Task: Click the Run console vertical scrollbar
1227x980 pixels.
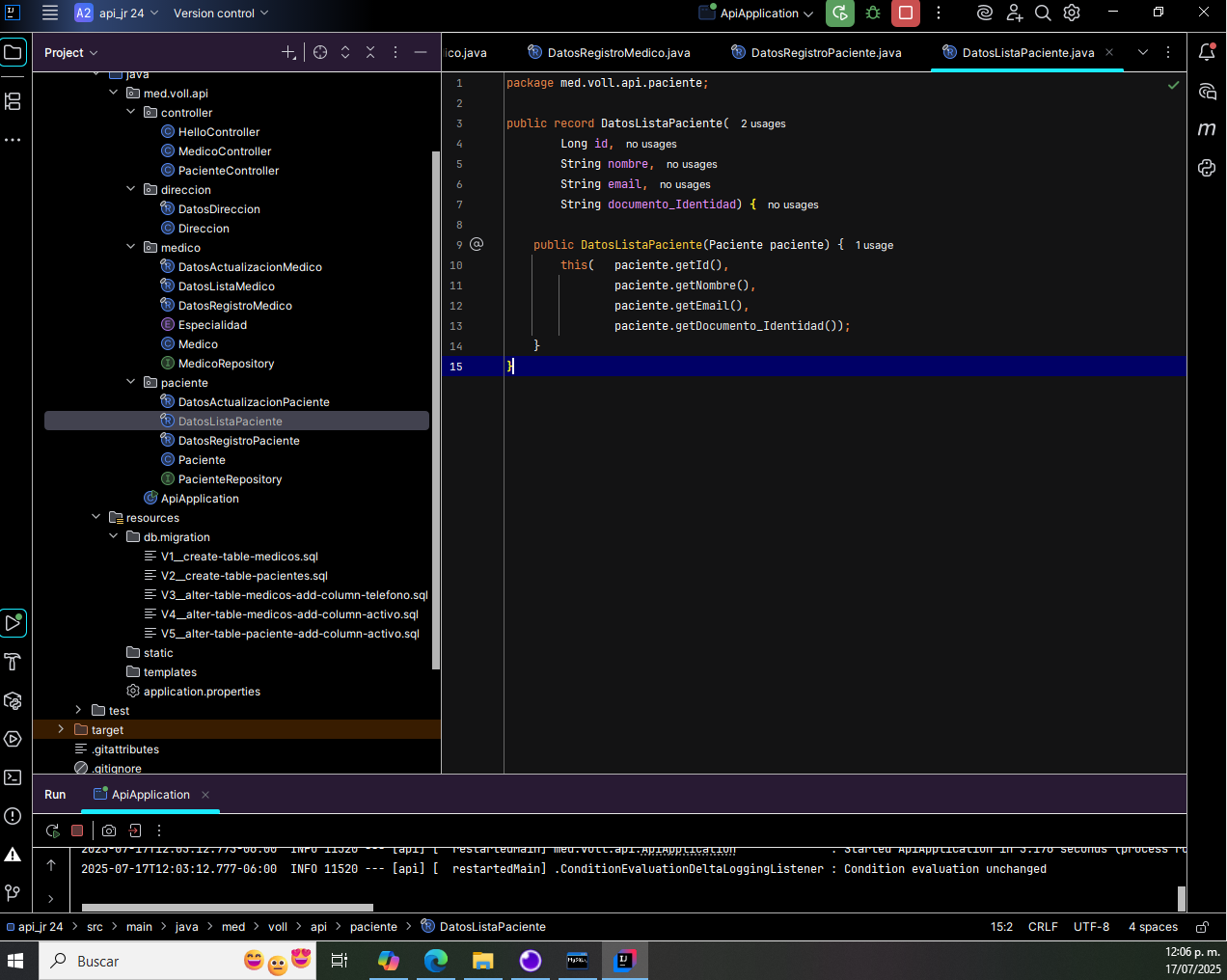Action: coord(1182,898)
